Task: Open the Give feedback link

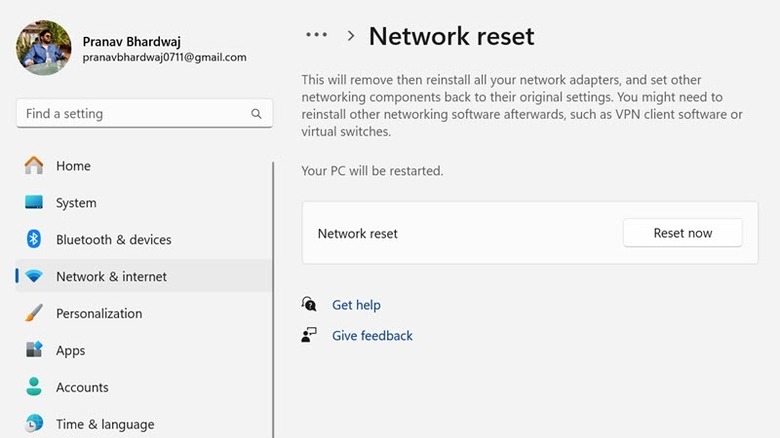Action: pos(372,336)
